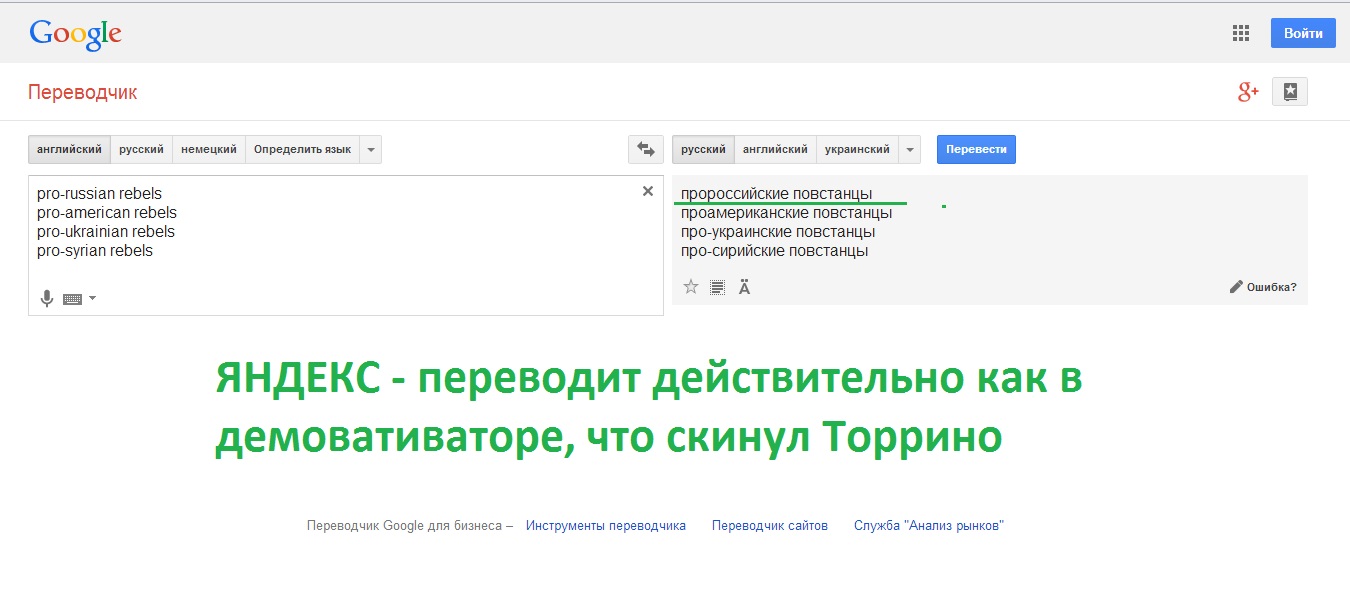
Task: Expand the target language dropdown arrow
Action: click(x=910, y=150)
